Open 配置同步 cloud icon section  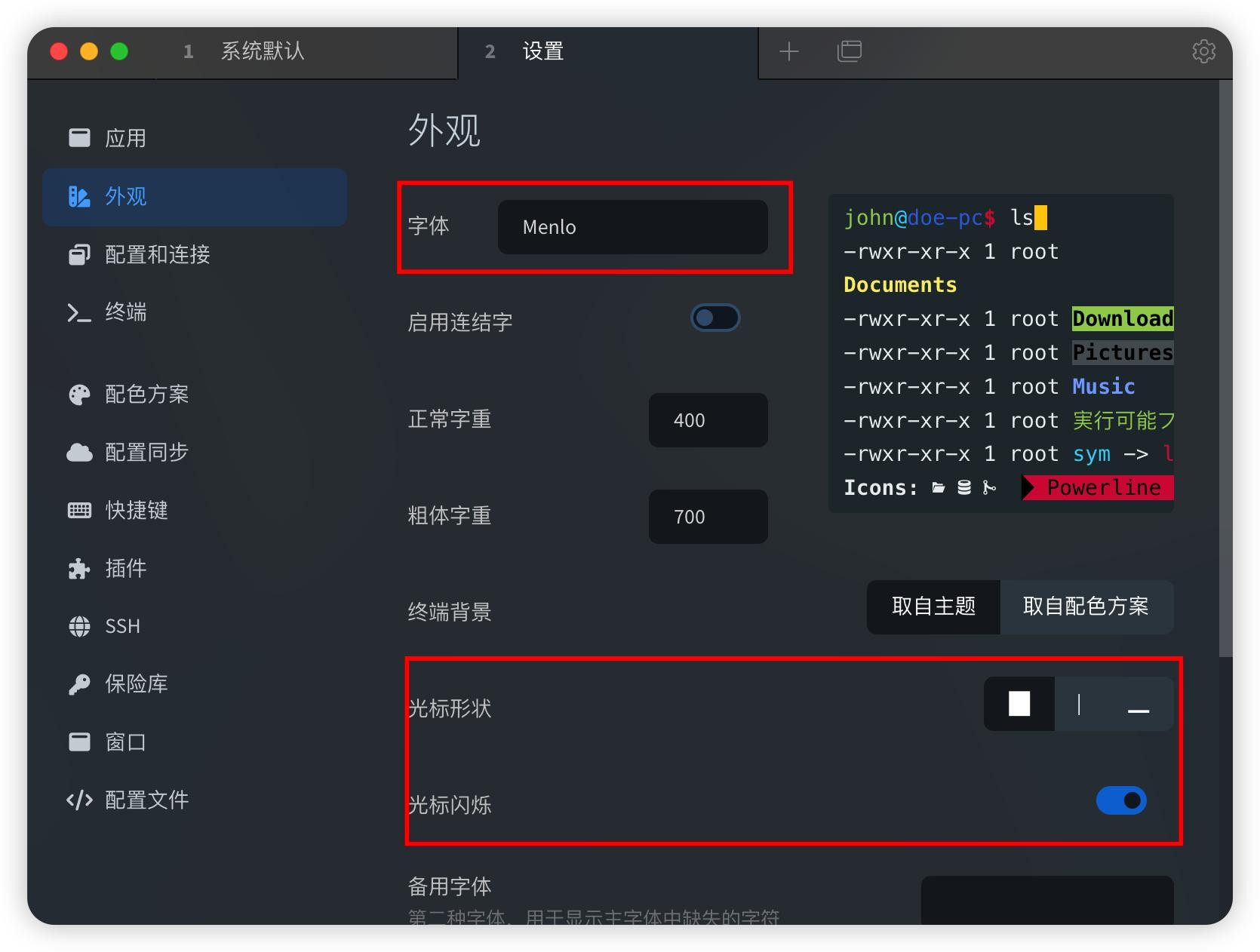pos(79,453)
